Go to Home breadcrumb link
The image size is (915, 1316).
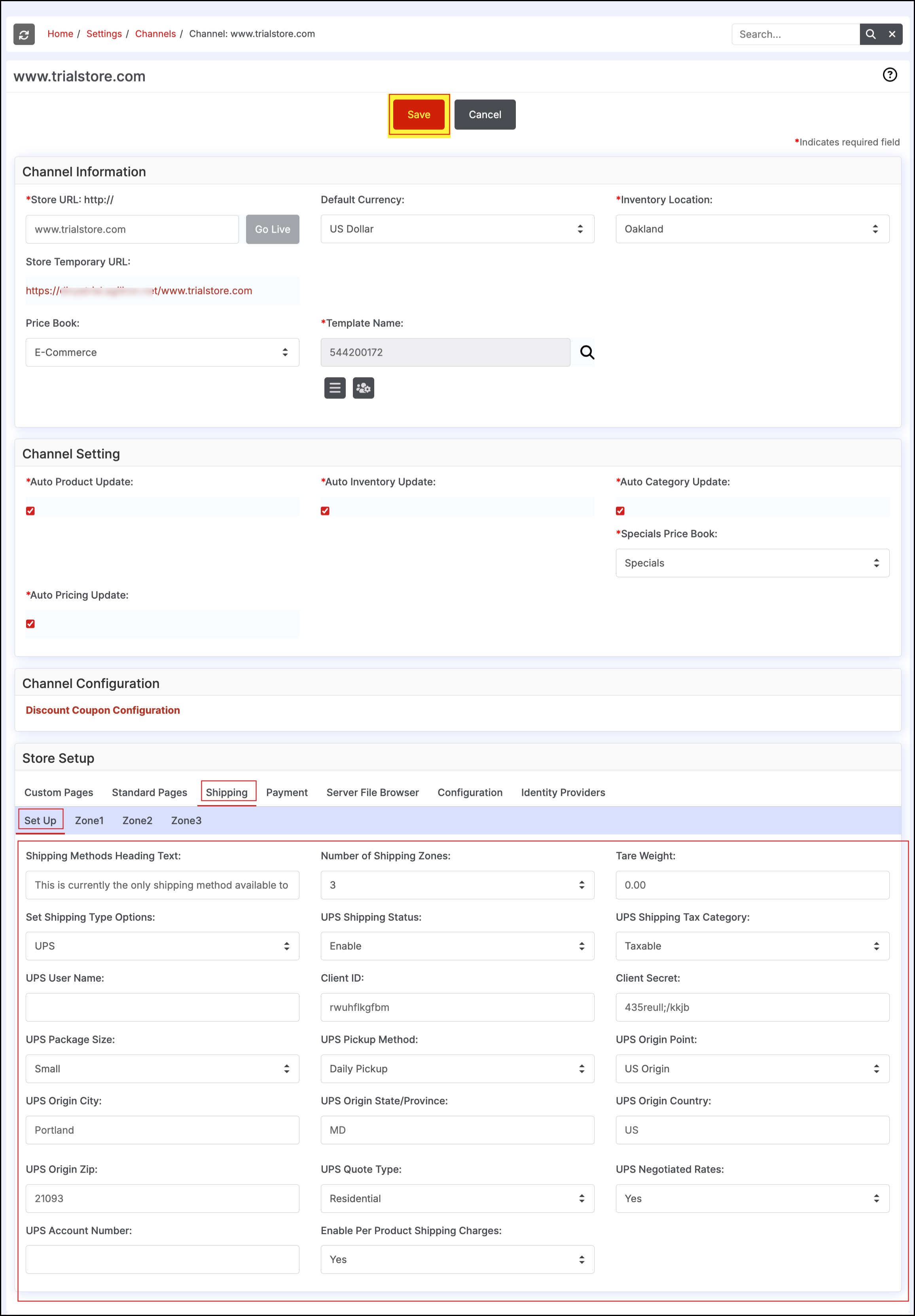(x=60, y=34)
